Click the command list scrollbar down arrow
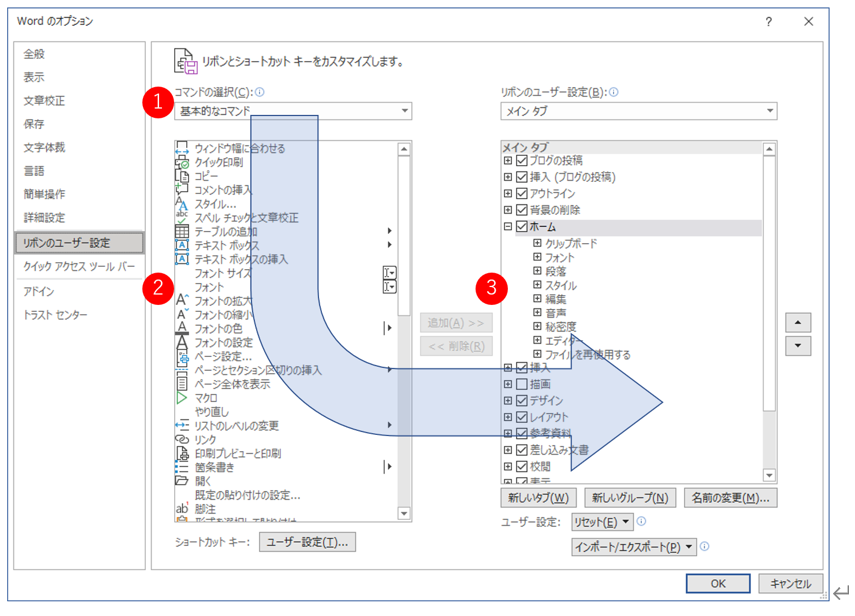The width and height of the screenshot is (855, 616). (x=404, y=516)
